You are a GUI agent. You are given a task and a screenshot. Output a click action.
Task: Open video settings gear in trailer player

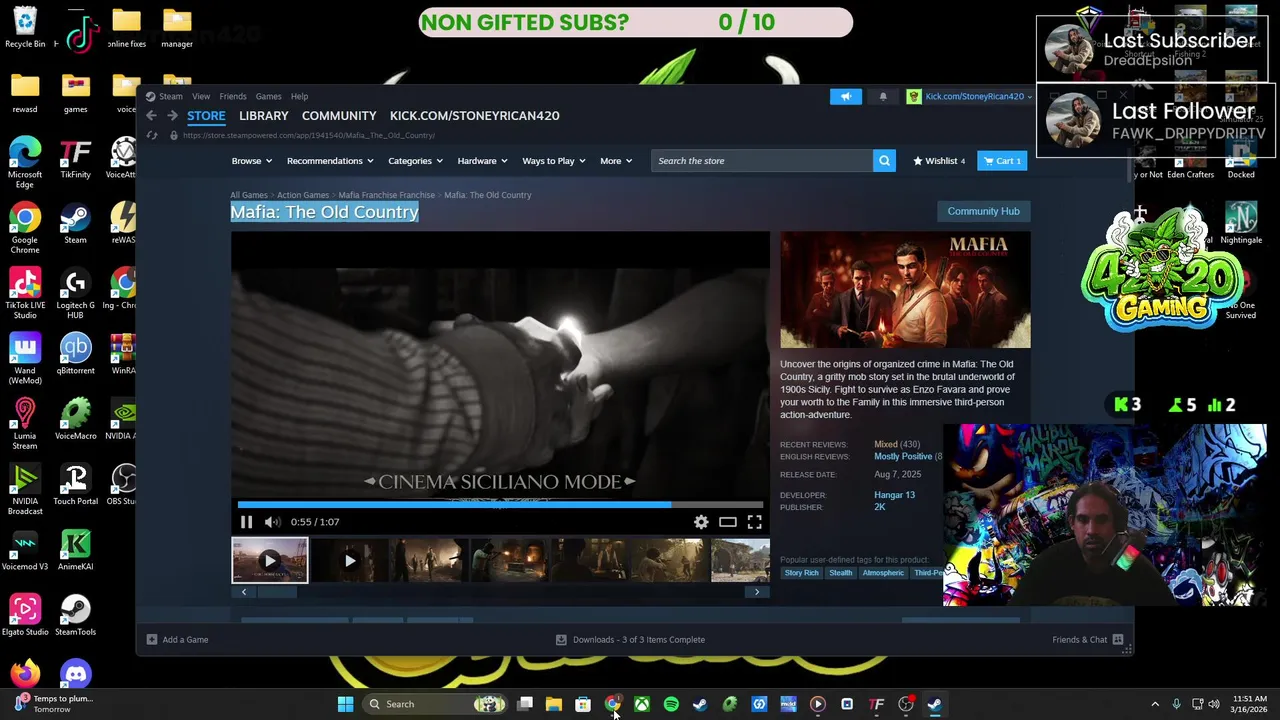pyautogui.click(x=701, y=522)
